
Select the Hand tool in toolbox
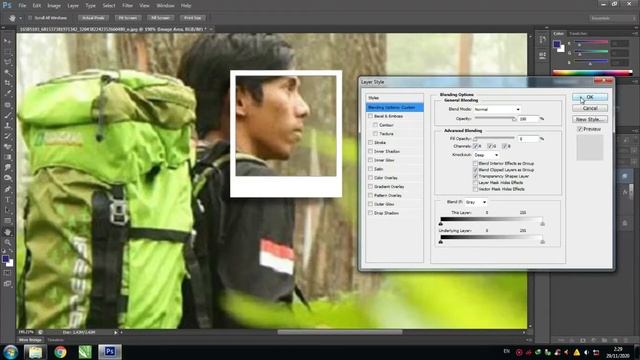coord(8,232)
